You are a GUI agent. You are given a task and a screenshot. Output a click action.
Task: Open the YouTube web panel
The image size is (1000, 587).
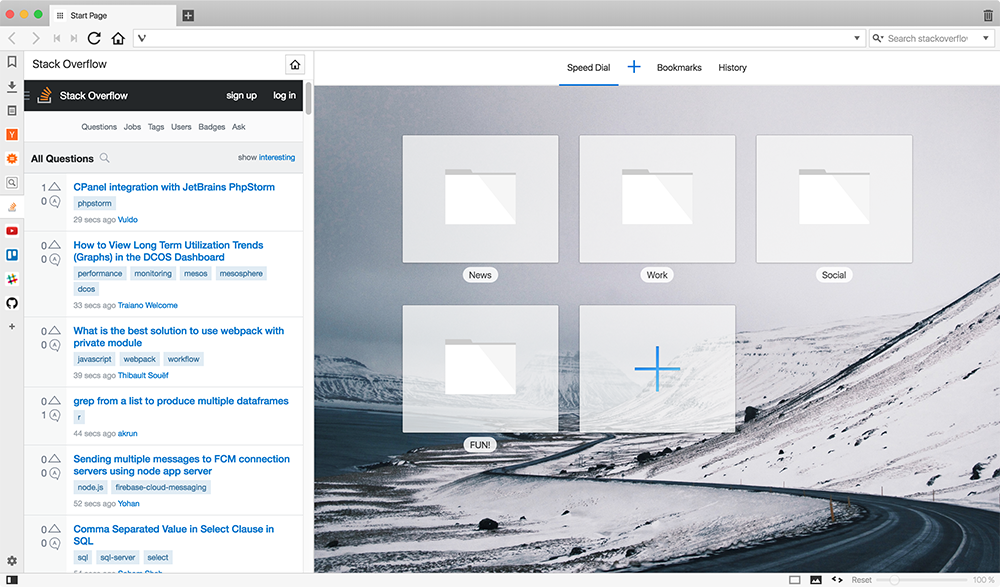(11, 231)
